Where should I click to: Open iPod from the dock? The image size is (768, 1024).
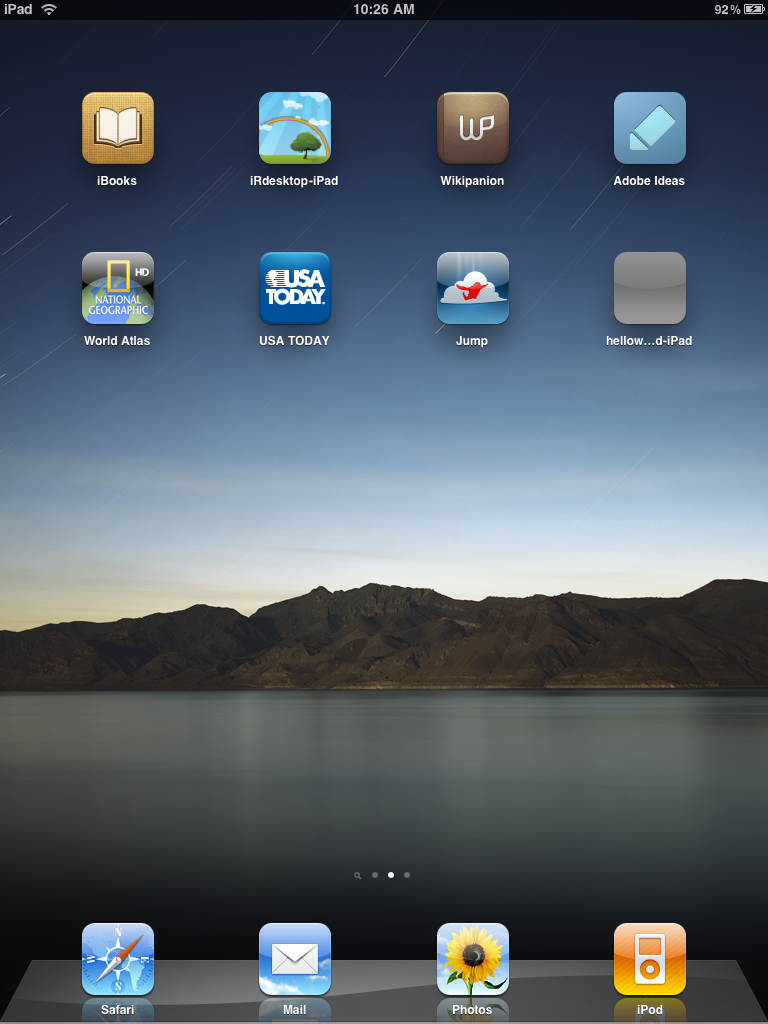(650, 959)
